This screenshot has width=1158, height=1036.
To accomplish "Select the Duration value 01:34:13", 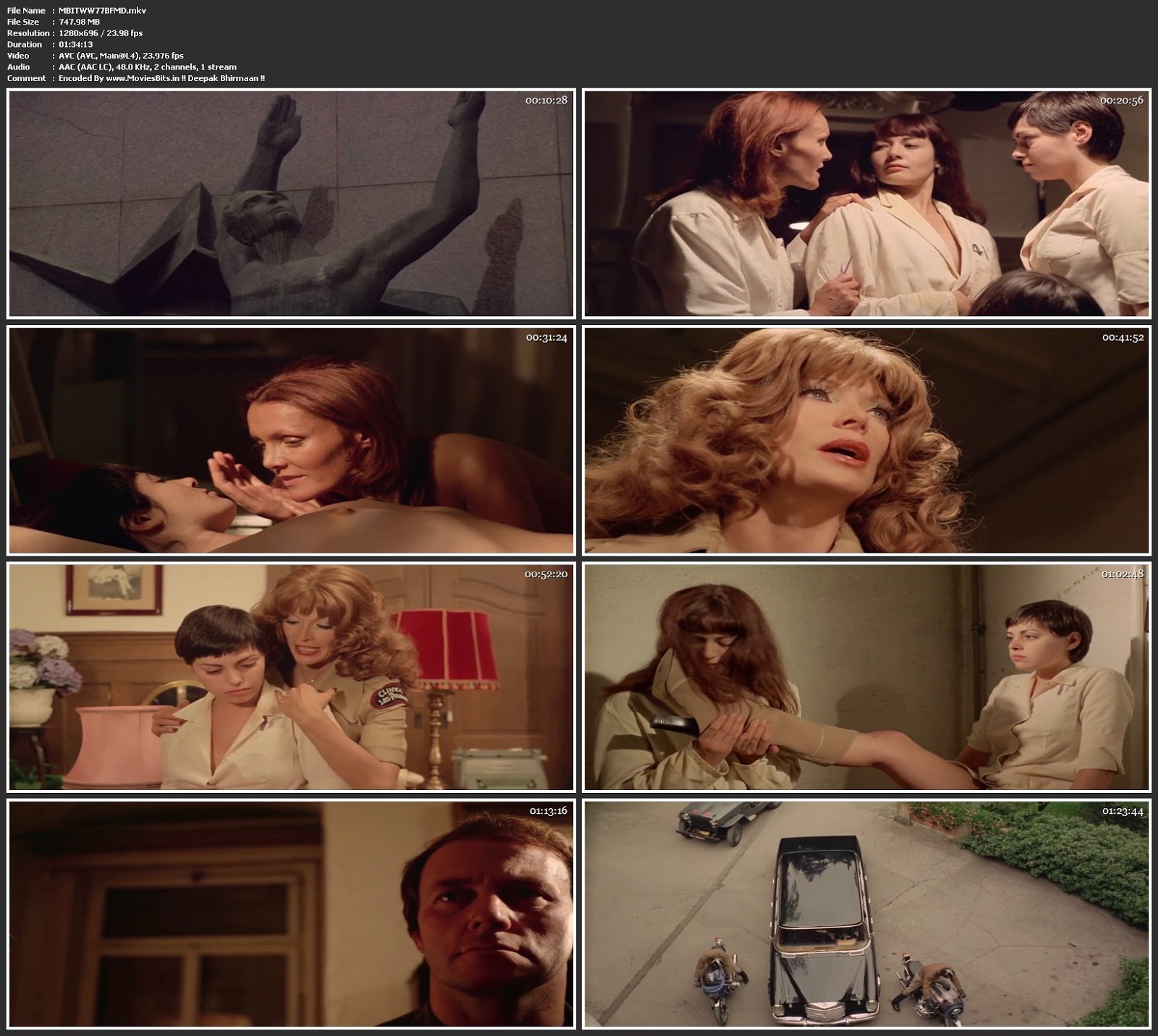I will coord(75,44).
